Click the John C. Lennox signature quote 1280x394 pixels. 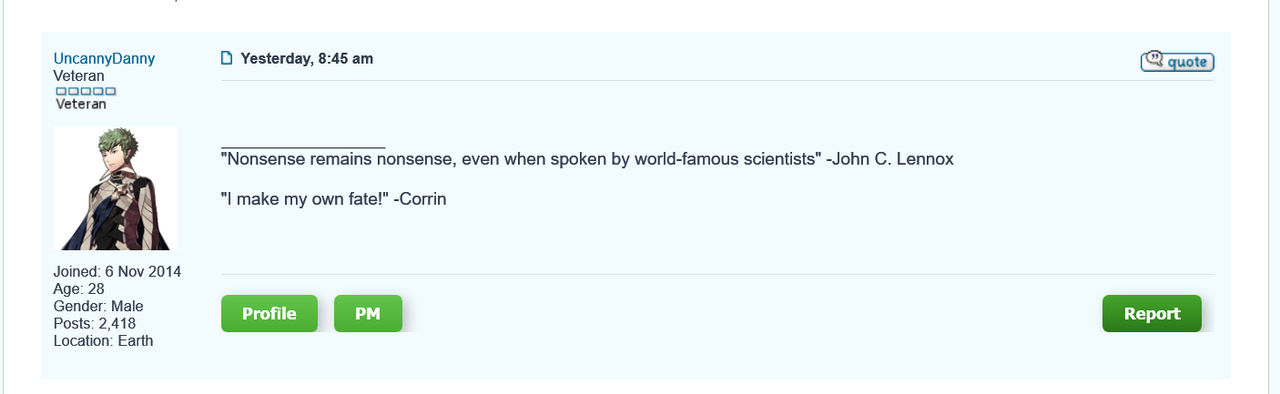(587, 159)
